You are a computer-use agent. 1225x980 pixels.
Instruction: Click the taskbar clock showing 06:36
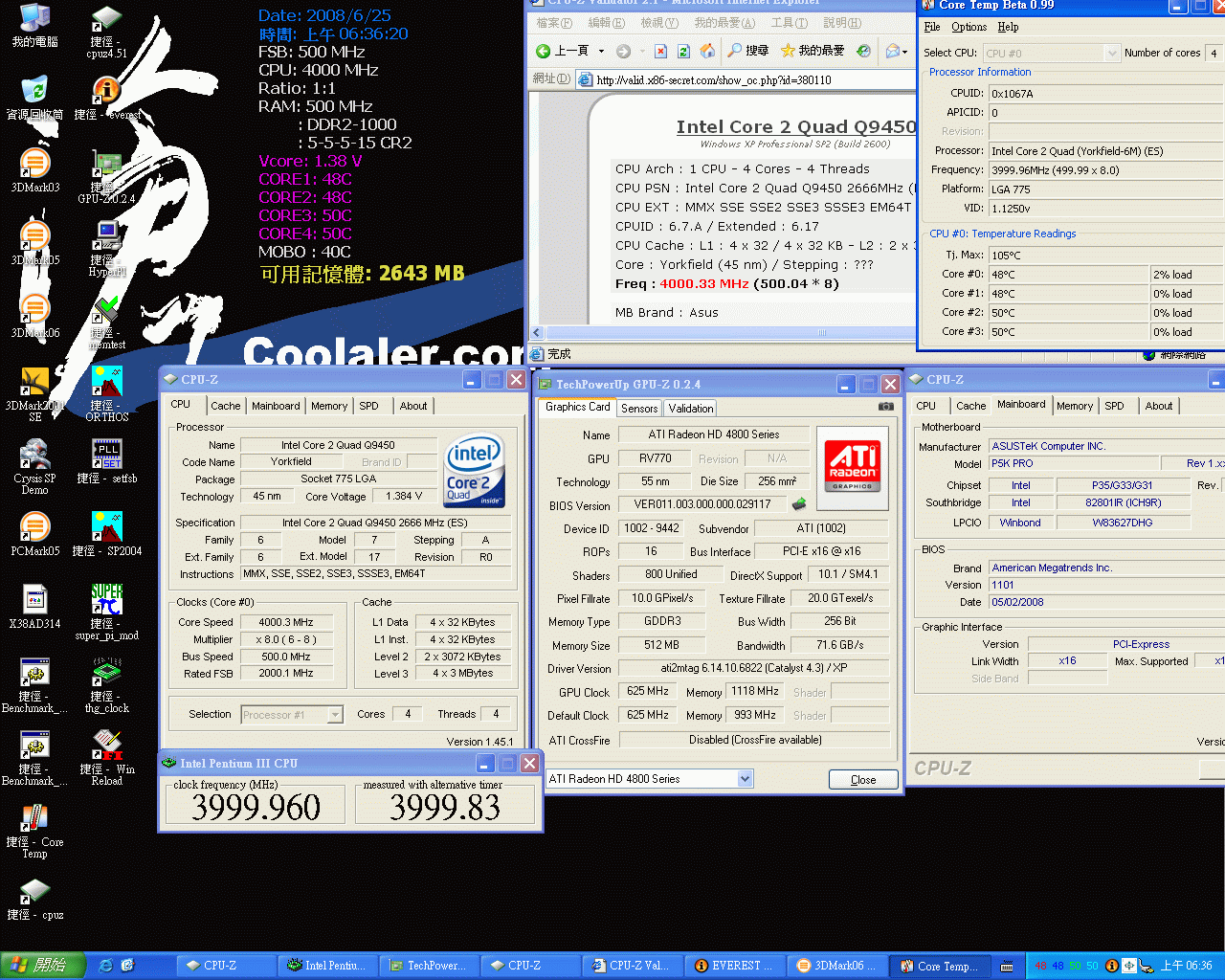(1186, 966)
